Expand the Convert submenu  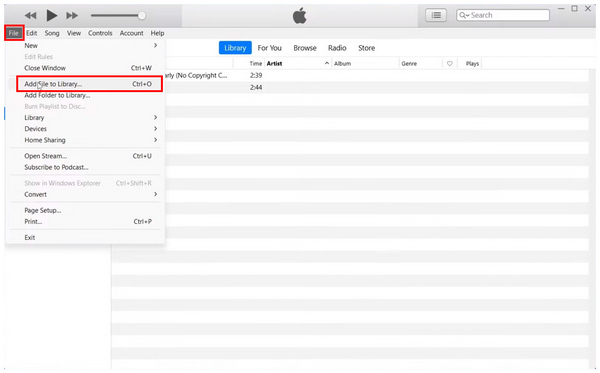85,194
